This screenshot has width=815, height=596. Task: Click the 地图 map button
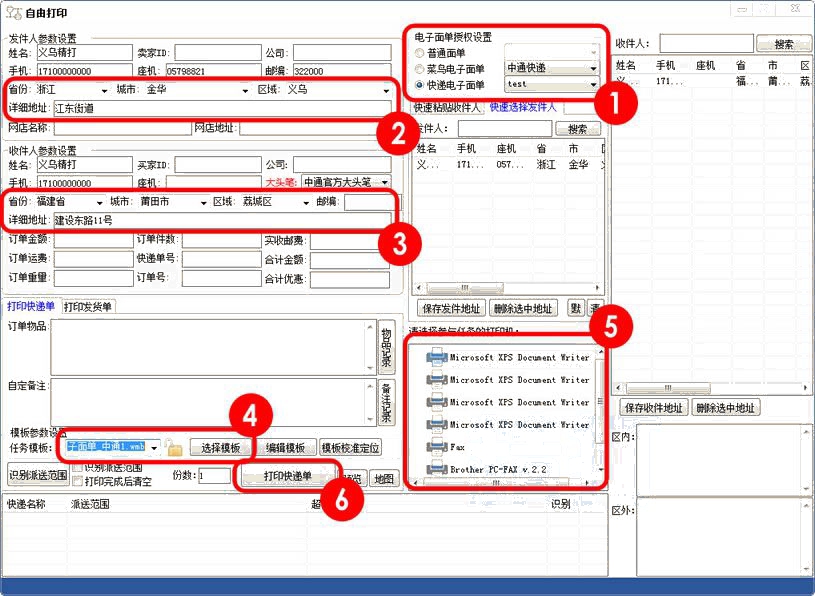tap(384, 478)
